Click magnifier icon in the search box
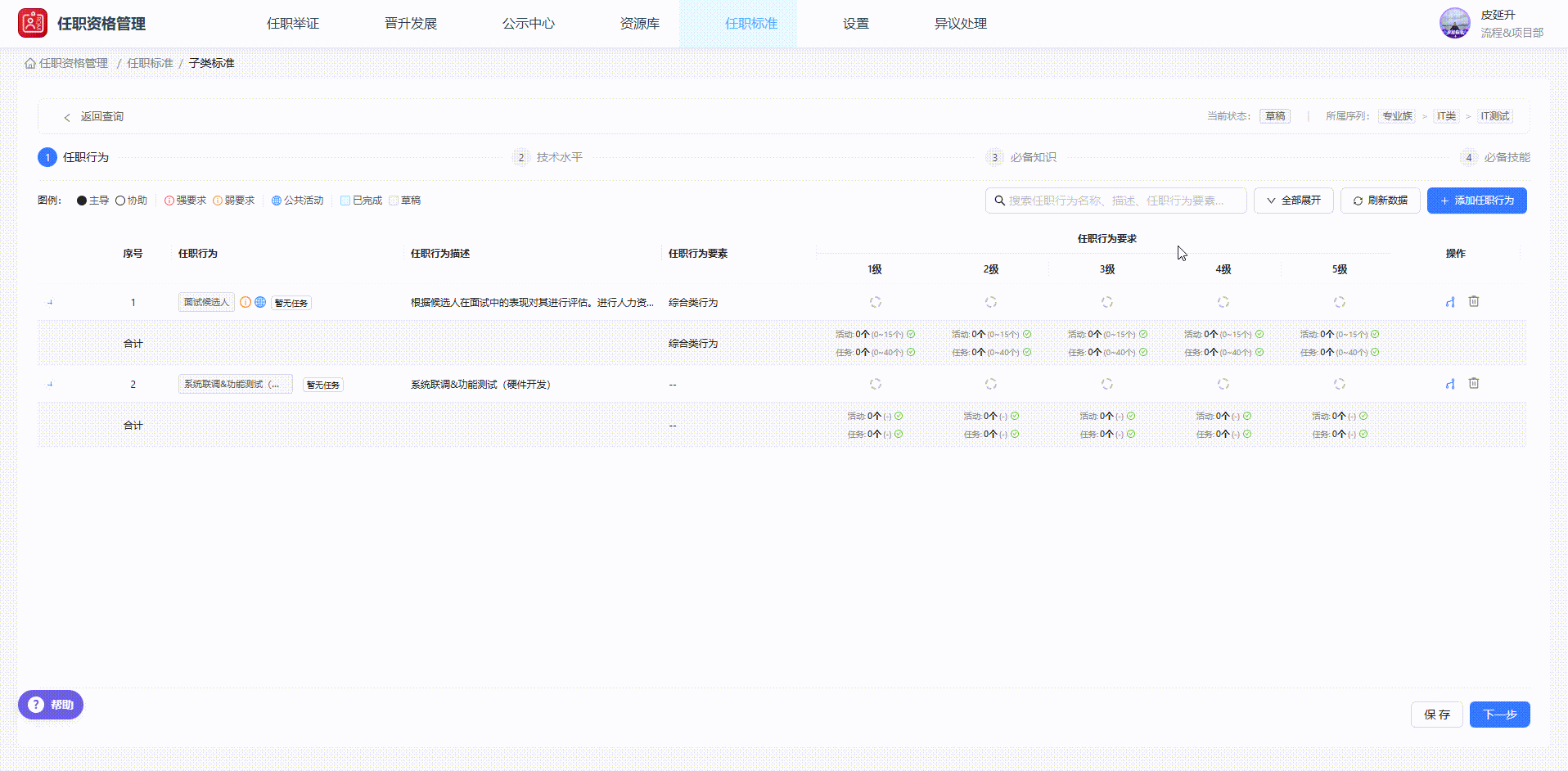The height and width of the screenshot is (771, 1568). click(x=1000, y=201)
